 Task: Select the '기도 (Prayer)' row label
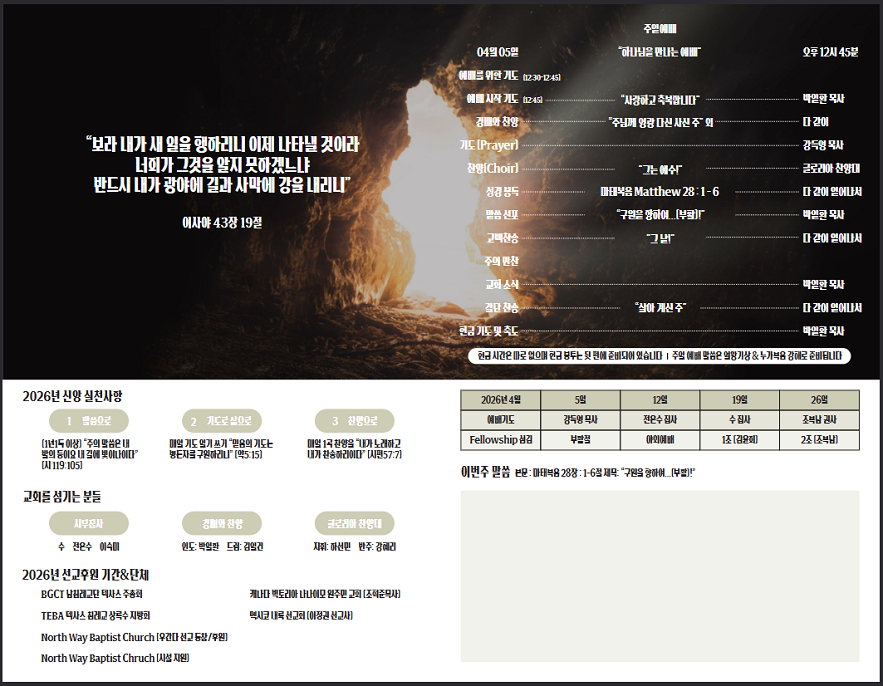(488, 145)
